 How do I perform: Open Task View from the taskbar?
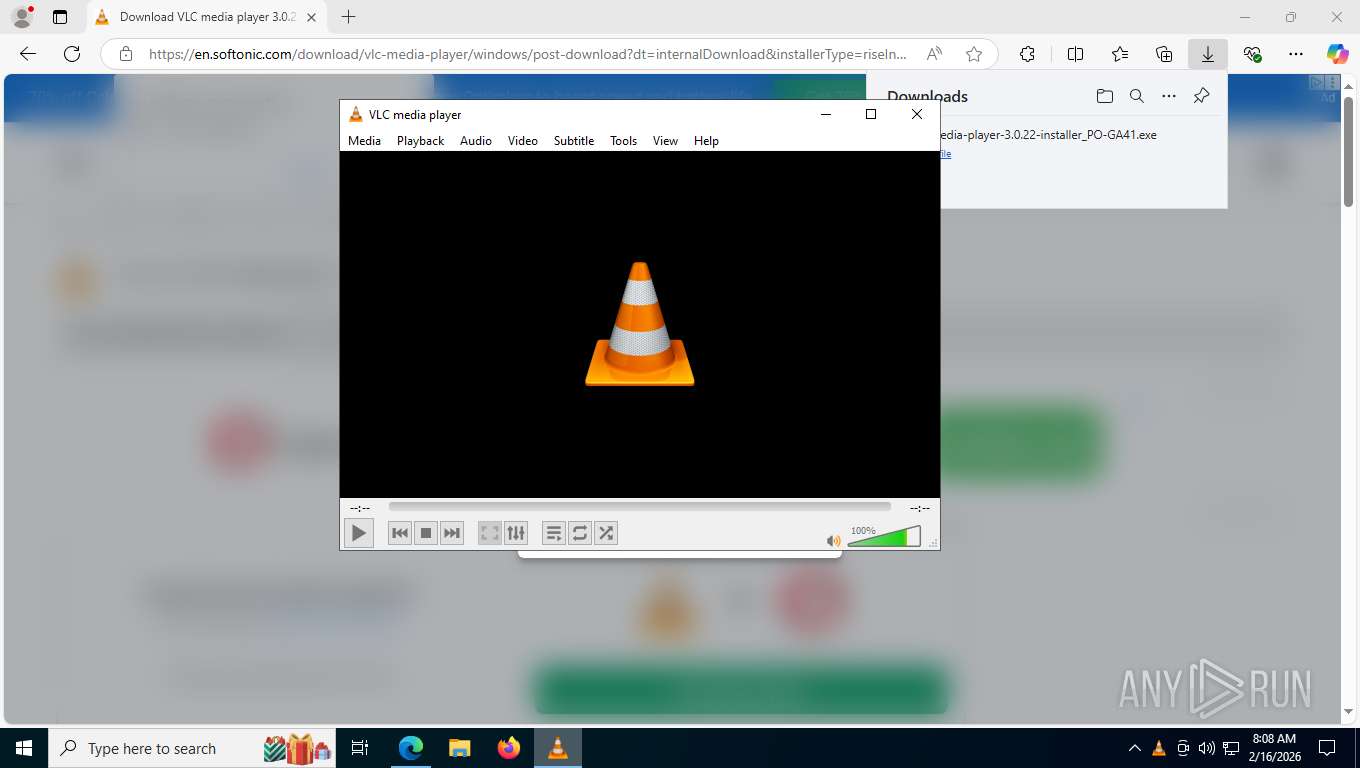click(x=361, y=748)
